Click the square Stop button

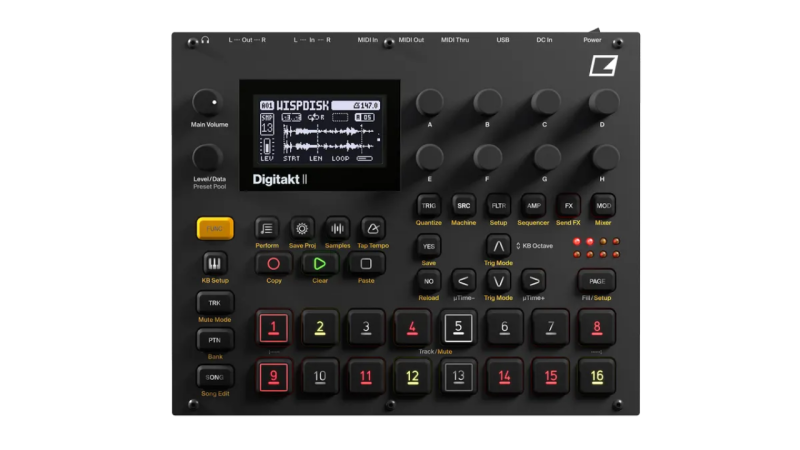point(366,264)
